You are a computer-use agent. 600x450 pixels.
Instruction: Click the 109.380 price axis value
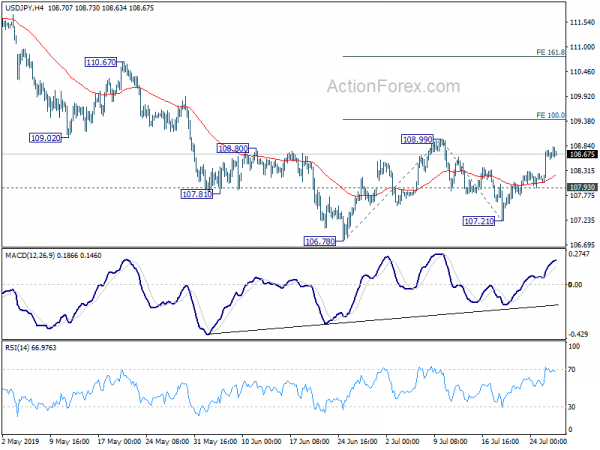pyautogui.click(x=582, y=121)
